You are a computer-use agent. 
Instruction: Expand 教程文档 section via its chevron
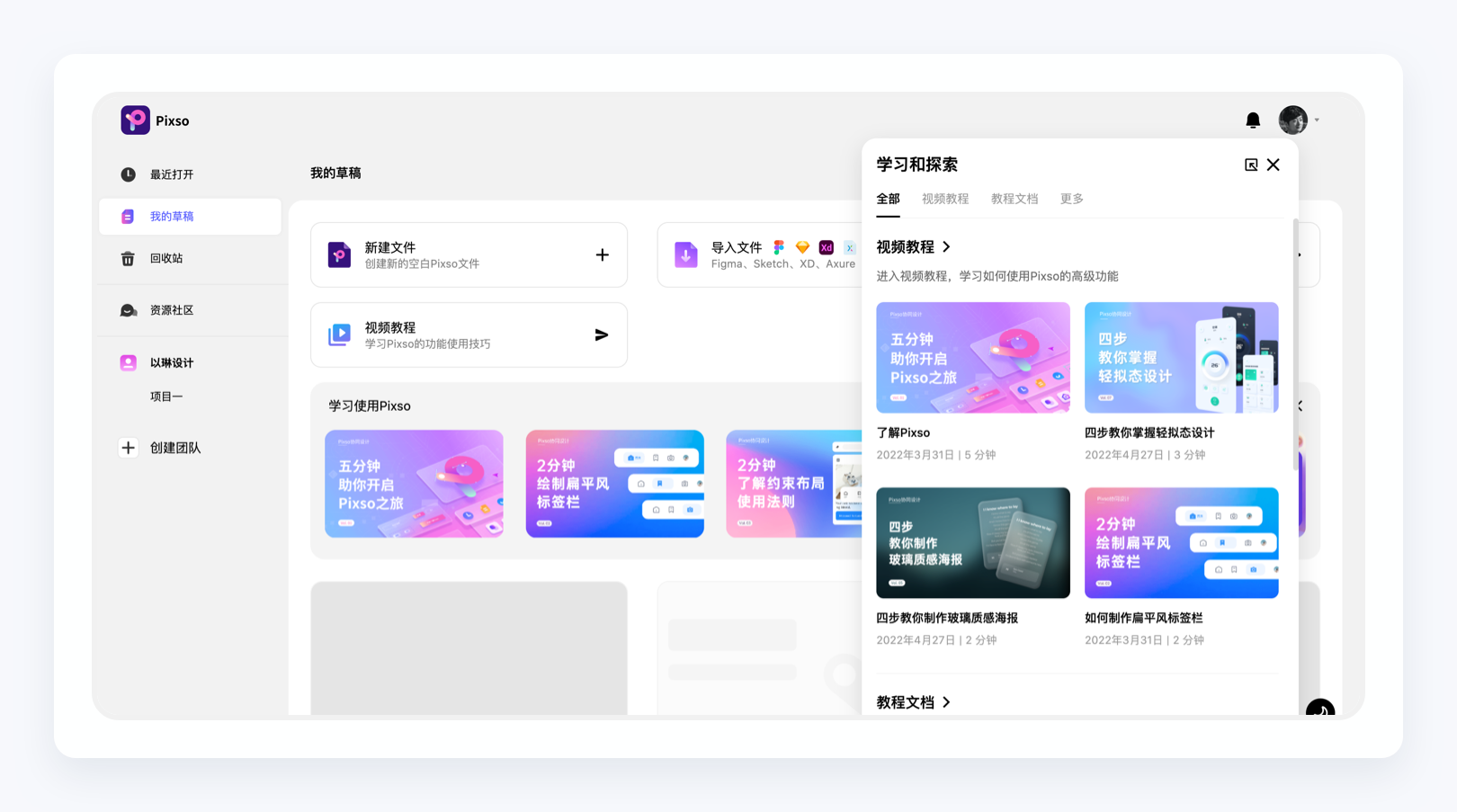tap(945, 702)
